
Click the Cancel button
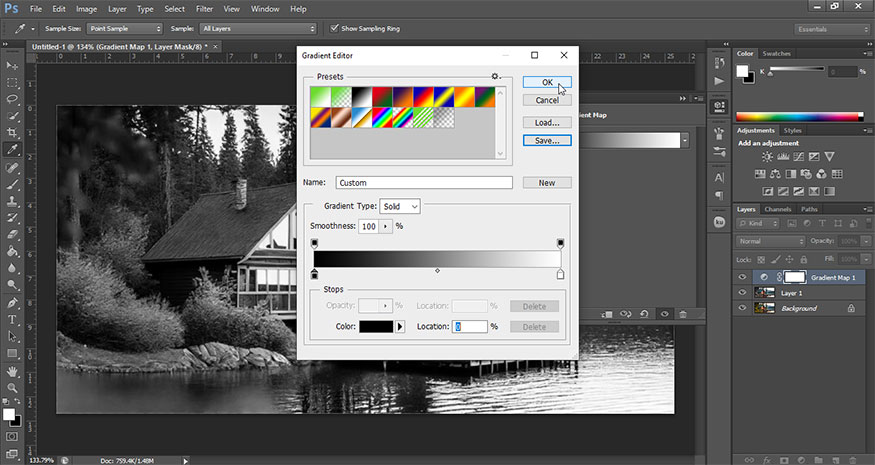point(546,100)
